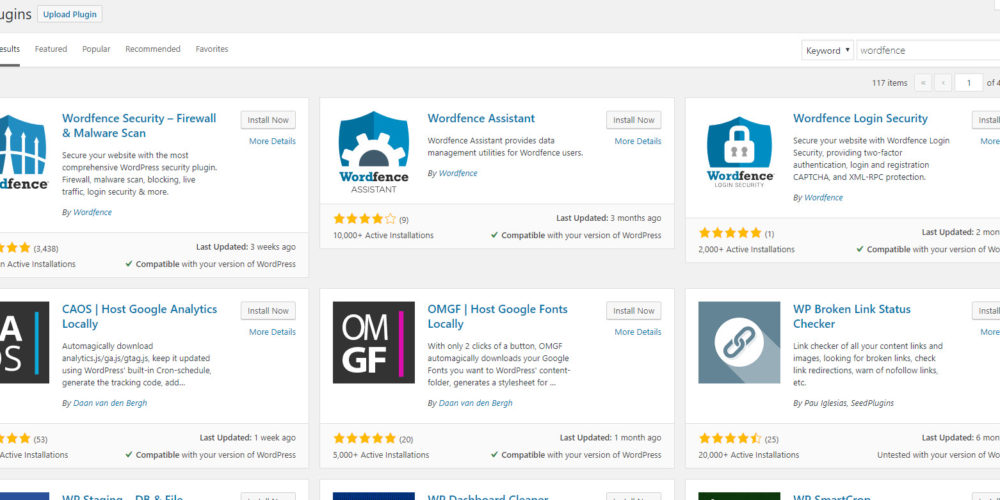Click the OMGF plugin icon
This screenshot has width=1000, height=500.
373,343
